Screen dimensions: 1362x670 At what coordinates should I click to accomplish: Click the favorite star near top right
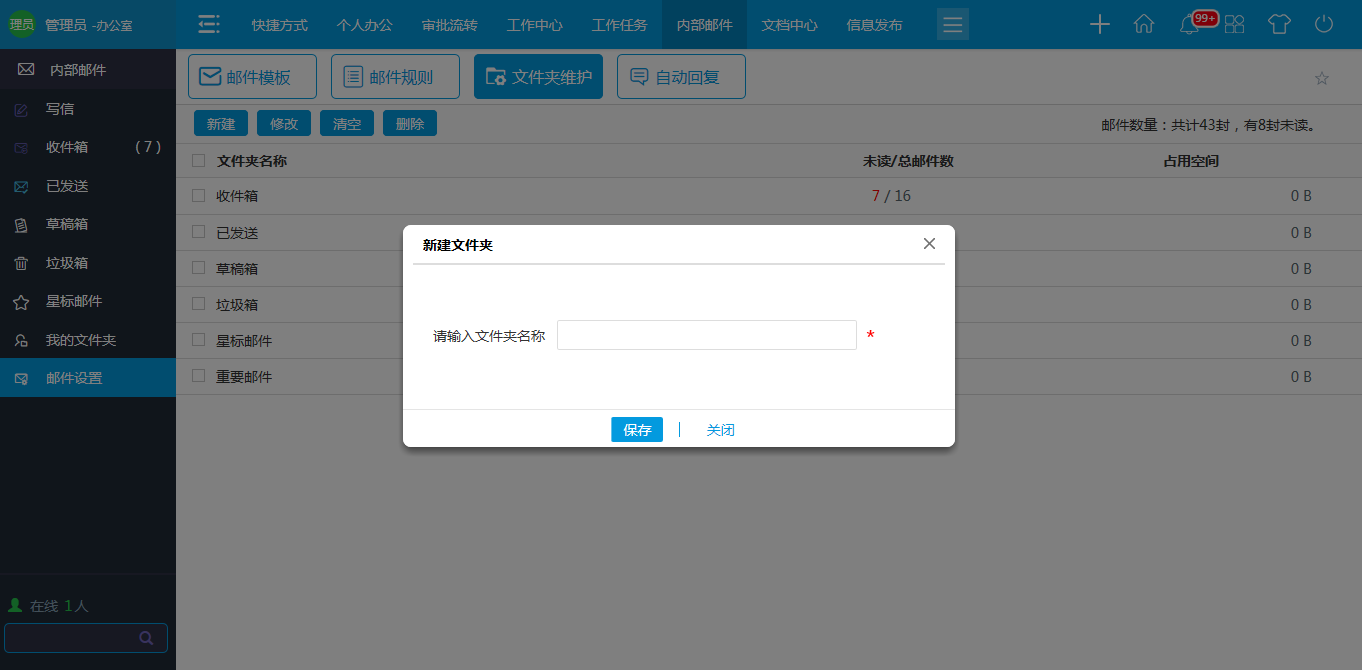(x=1322, y=77)
